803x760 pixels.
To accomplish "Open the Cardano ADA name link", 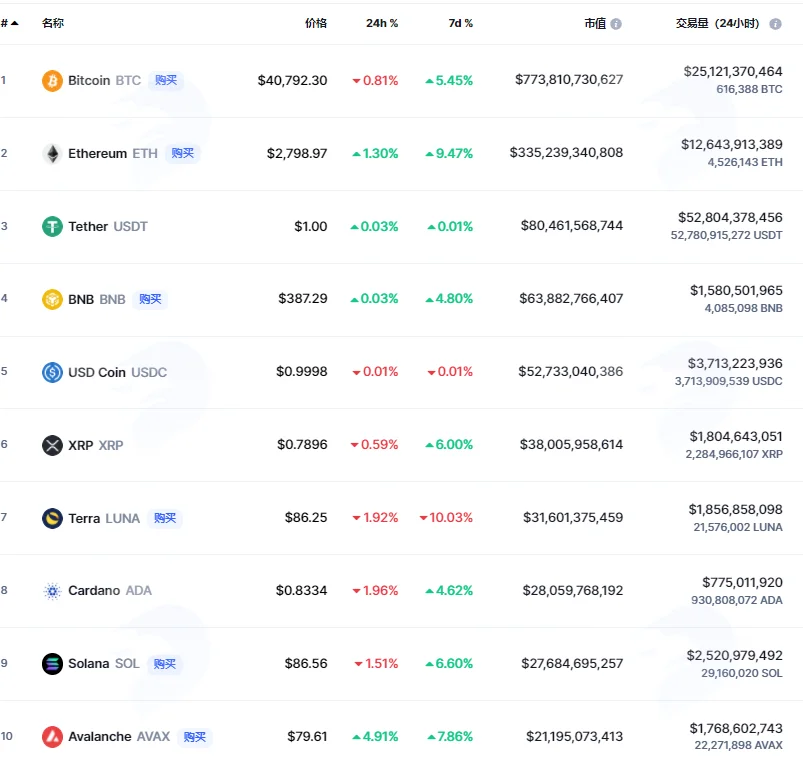I will coord(110,591).
